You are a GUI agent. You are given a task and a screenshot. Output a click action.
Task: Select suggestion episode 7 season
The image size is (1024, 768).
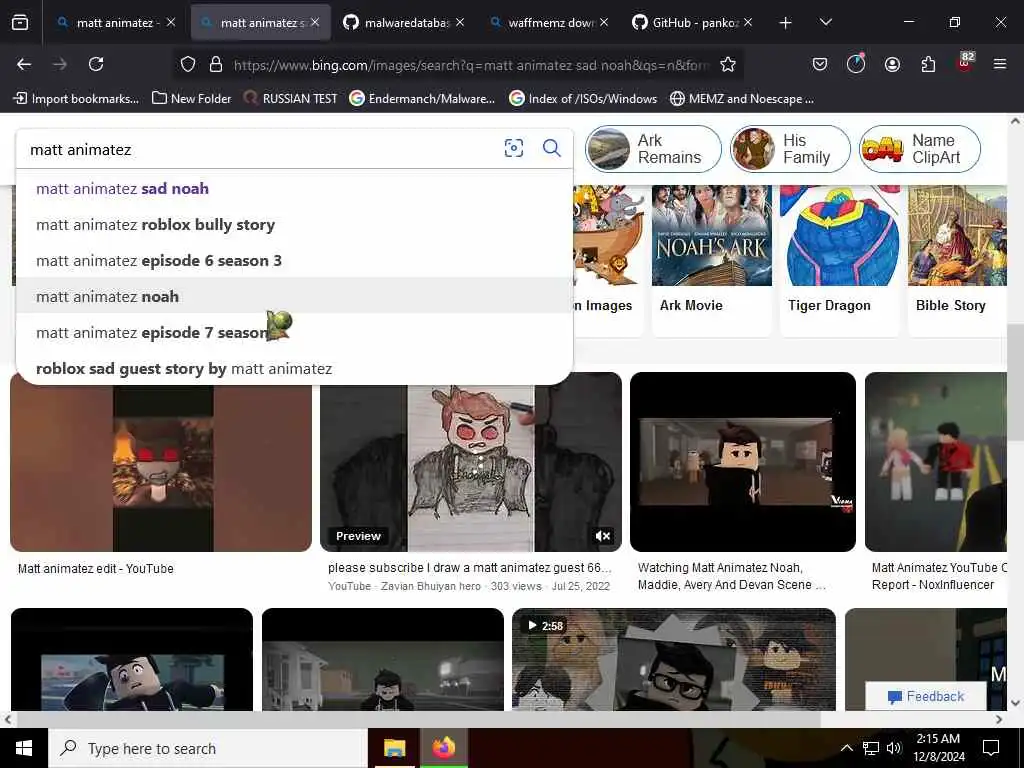pos(294,332)
